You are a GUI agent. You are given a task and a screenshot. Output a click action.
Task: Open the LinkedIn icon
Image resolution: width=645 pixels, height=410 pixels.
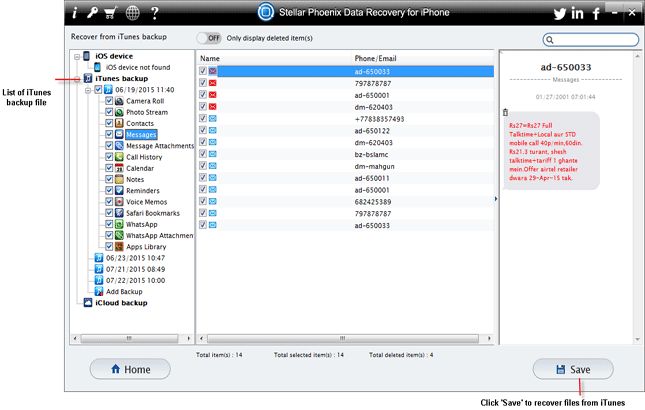(x=578, y=14)
